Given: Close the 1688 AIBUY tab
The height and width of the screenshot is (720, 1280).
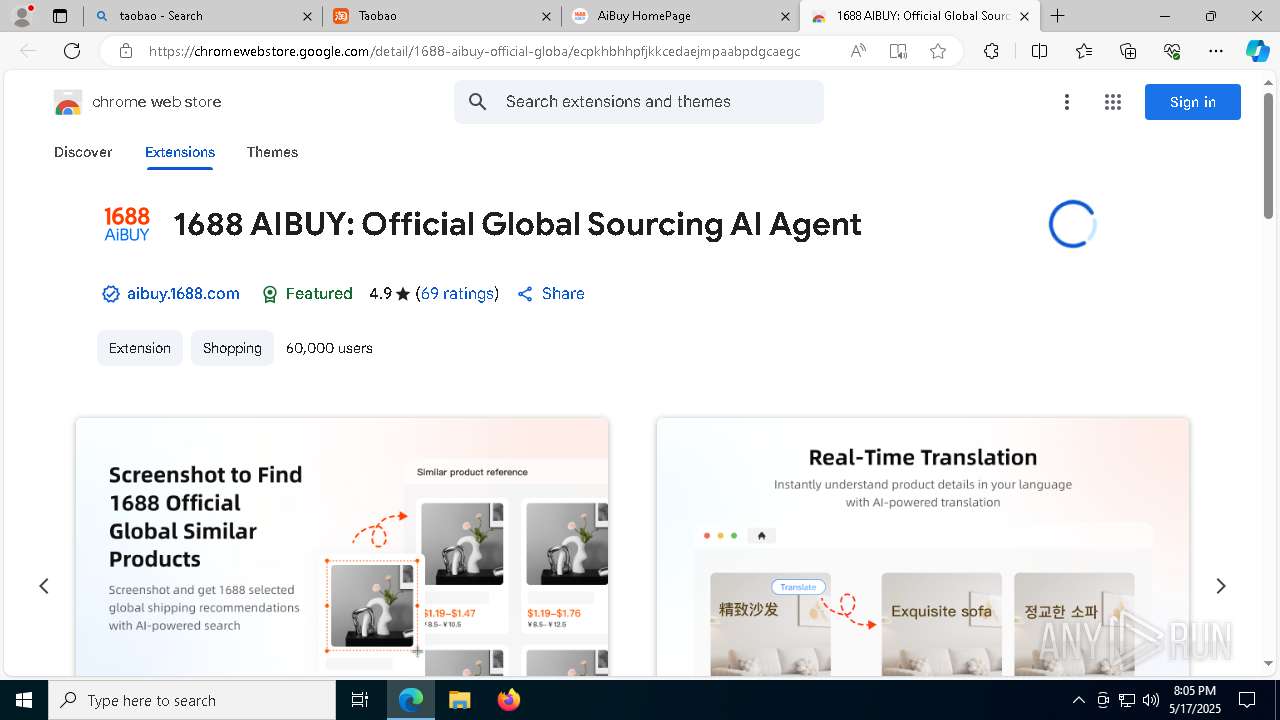Looking at the screenshot, I should 1024,16.
